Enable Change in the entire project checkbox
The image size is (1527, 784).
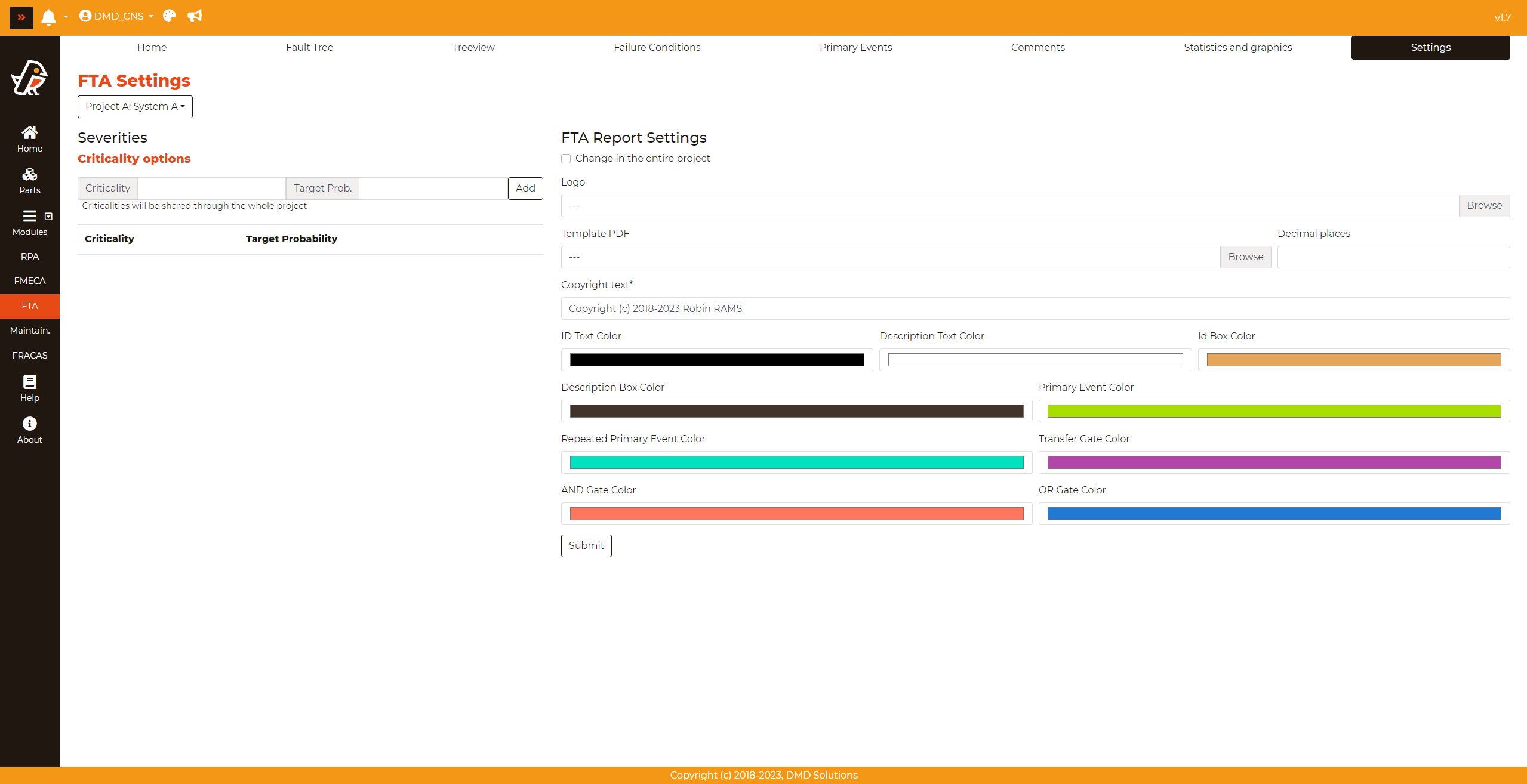[566, 159]
